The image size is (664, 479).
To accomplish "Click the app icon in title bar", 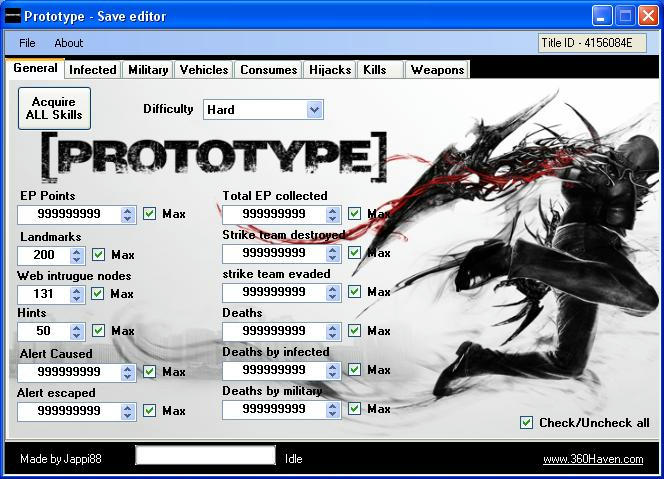I will coord(14,16).
